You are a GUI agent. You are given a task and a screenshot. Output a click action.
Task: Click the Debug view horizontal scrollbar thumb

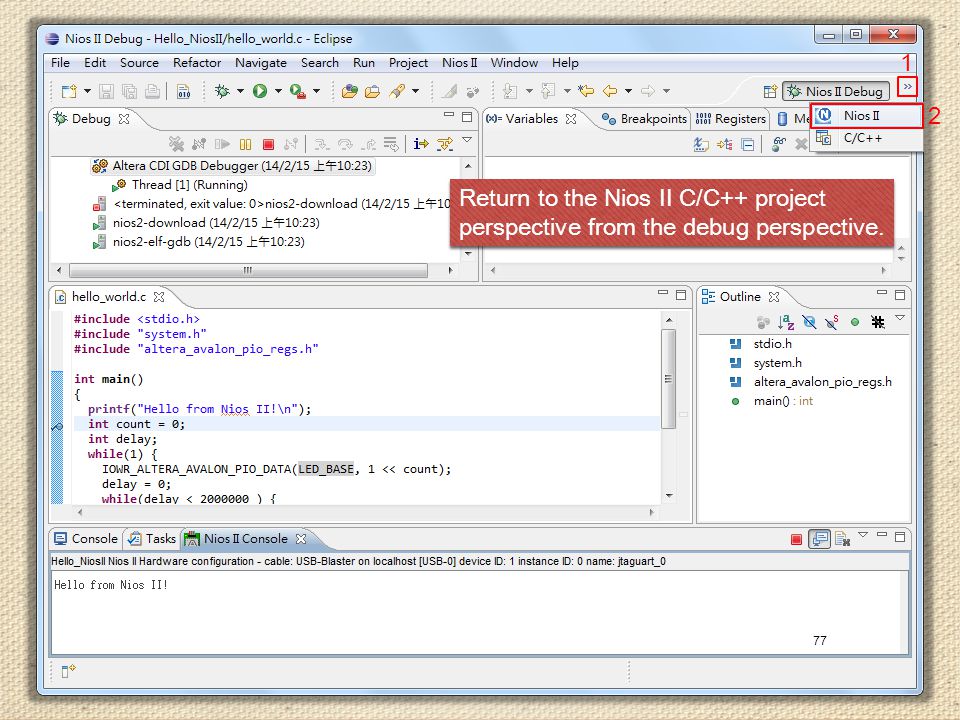click(248, 270)
